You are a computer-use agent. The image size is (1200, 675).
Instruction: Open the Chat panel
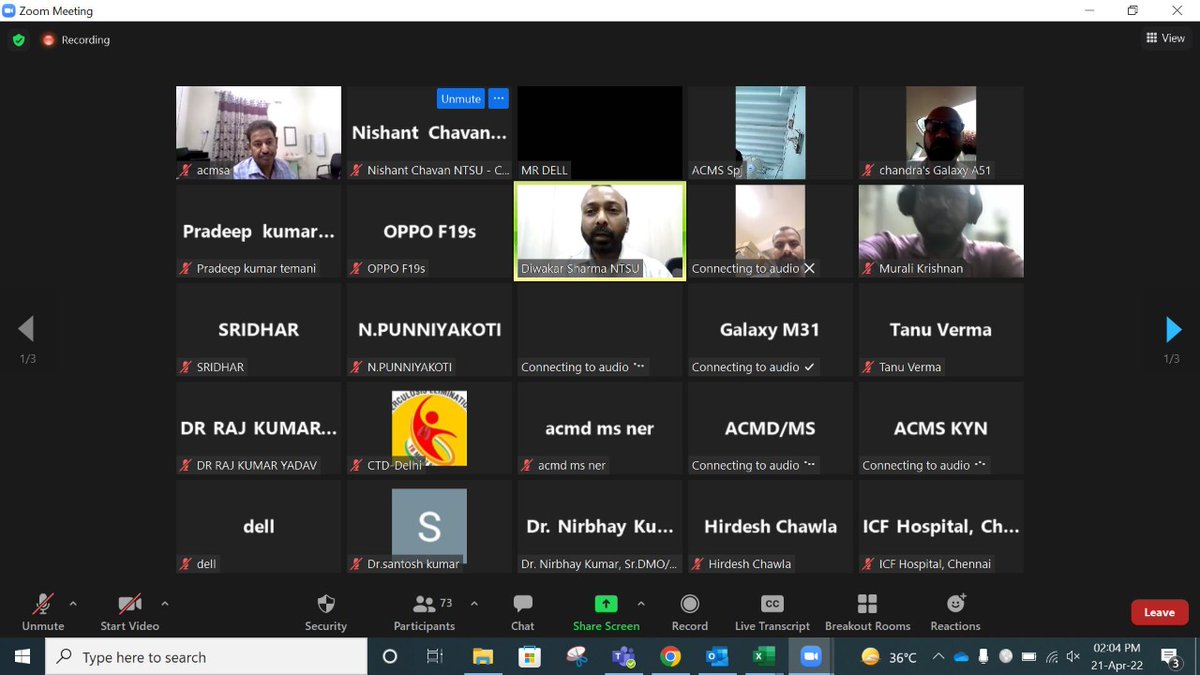pos(522,612)
